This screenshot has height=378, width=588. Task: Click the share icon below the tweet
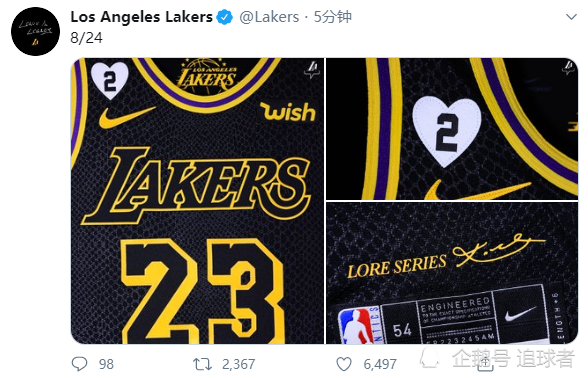tap(484, 363)
